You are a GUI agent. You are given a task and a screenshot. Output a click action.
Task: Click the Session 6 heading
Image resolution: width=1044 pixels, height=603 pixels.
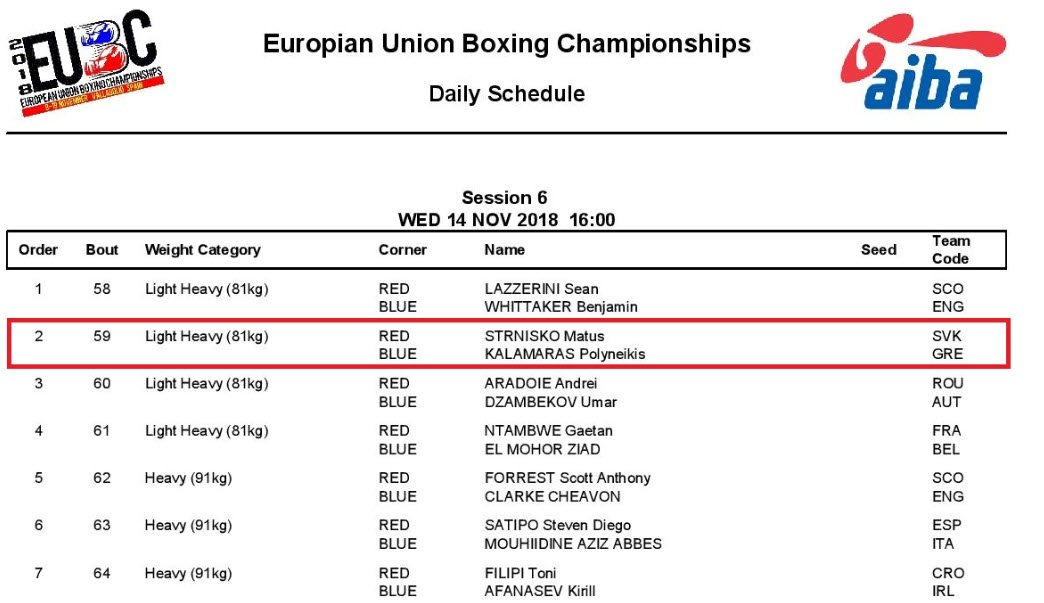504,198
